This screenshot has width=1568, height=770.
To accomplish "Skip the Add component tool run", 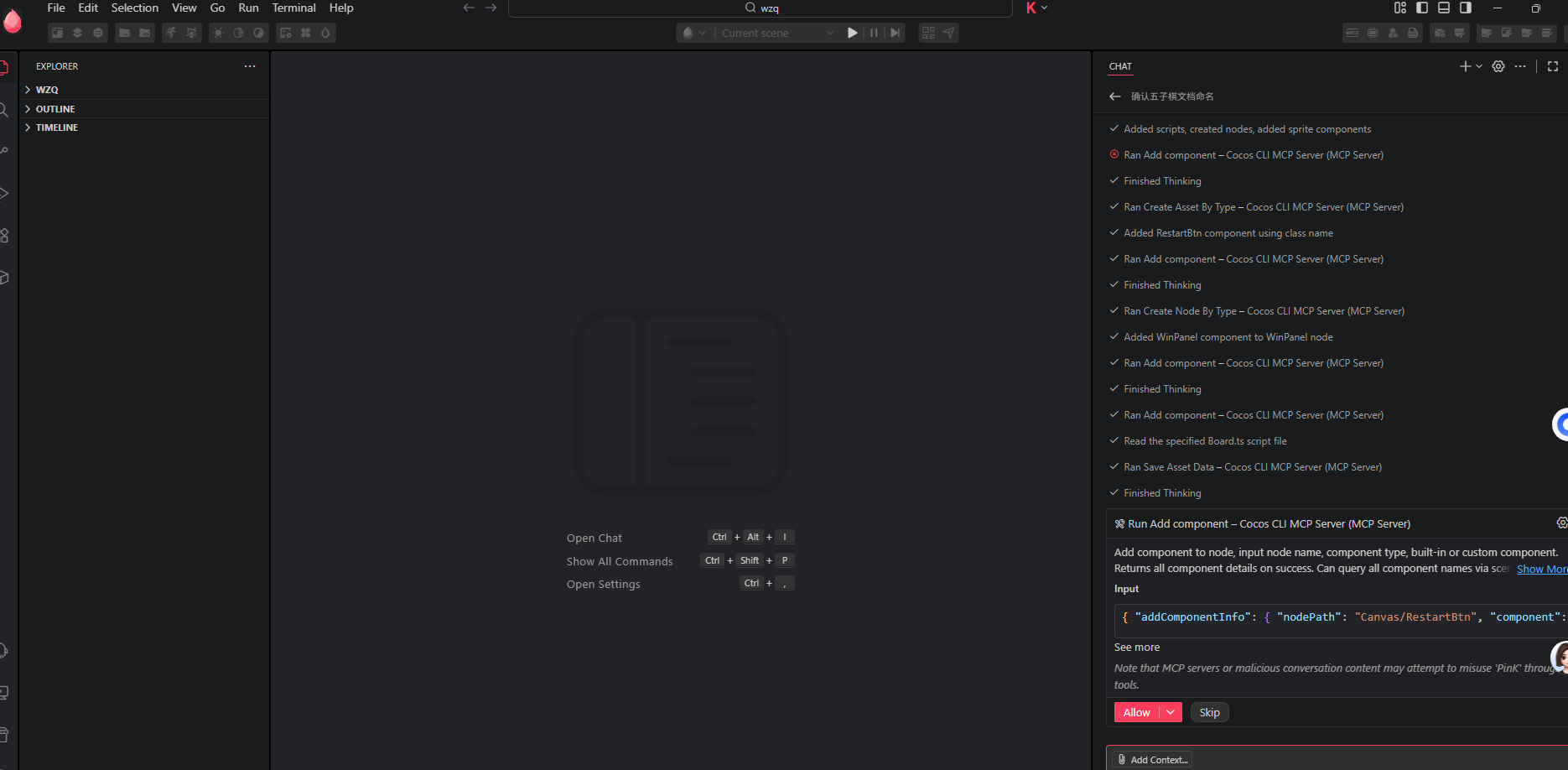I will click(x=1209, y=712).
